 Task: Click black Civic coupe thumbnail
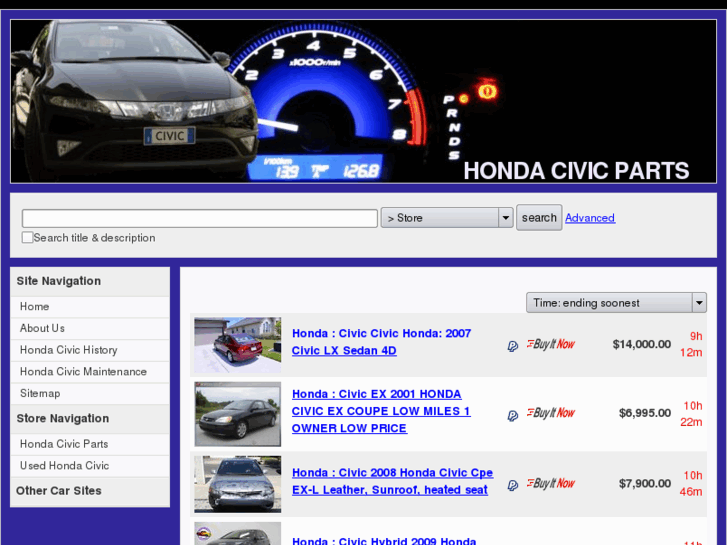click(x=237, y=414)
